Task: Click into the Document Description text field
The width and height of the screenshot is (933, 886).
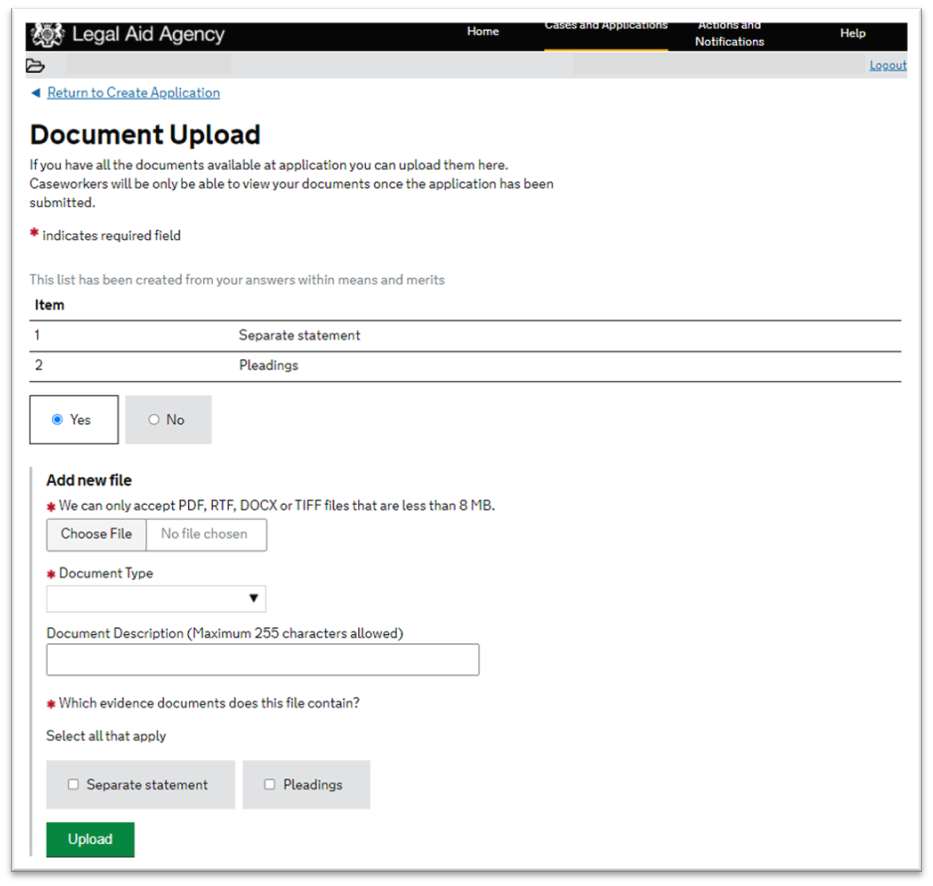Action: pyautogui.click(x=262, y=660)
